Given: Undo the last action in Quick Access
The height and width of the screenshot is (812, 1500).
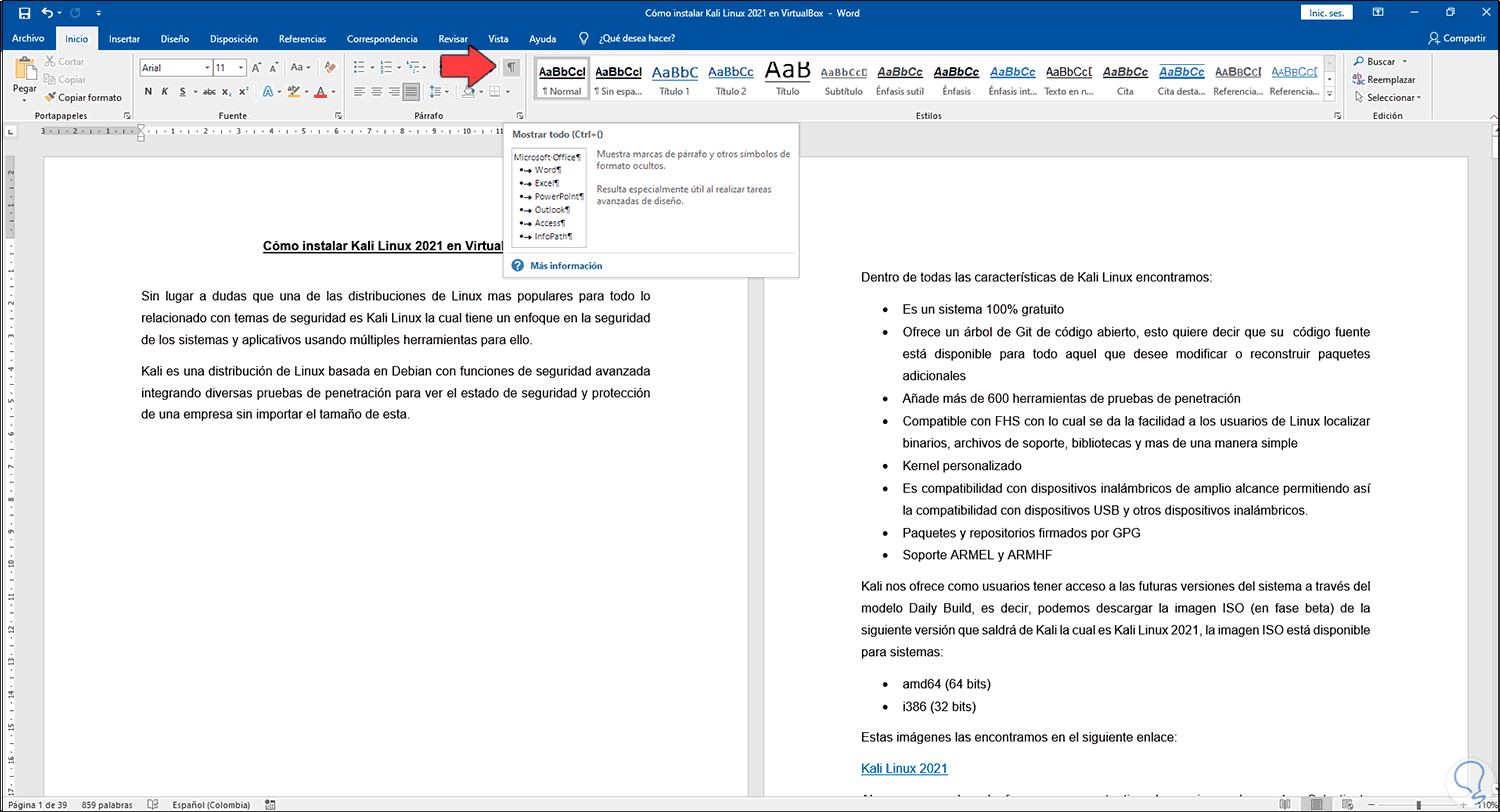Looking at the screenshot, I should click(x=48, y=13).
